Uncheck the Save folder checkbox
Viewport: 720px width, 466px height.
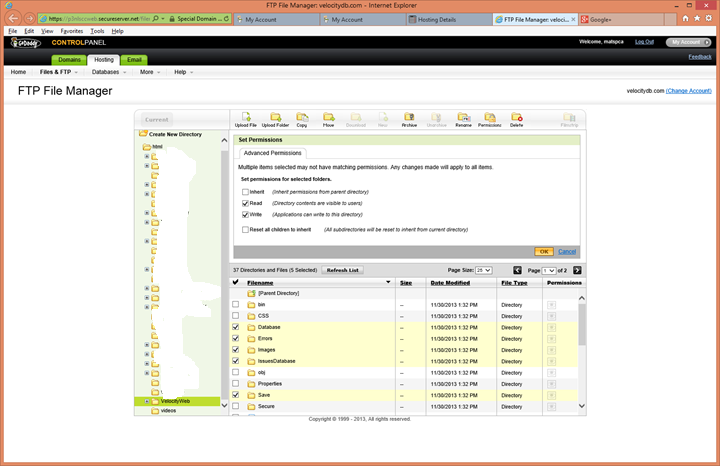click(x=236, y=395)
